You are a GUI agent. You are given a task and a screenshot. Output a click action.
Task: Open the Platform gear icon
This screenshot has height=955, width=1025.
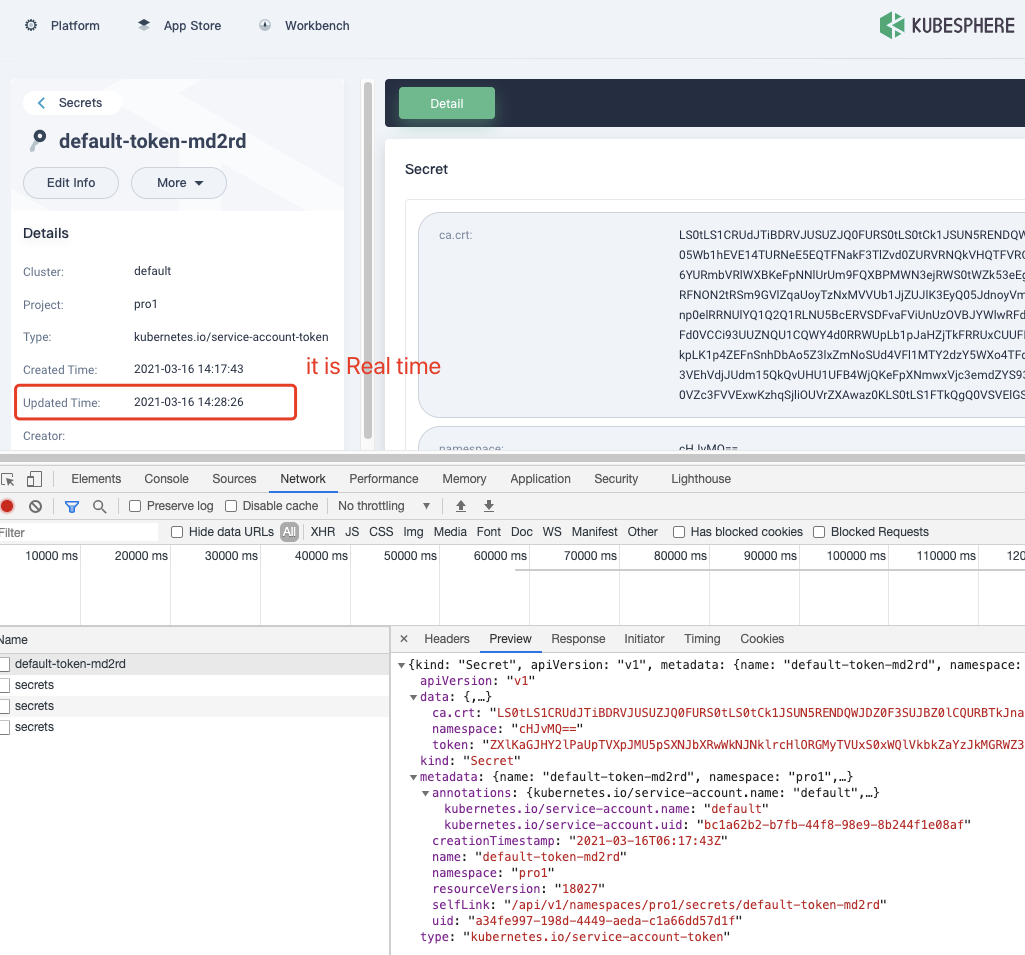coord(31,25)
